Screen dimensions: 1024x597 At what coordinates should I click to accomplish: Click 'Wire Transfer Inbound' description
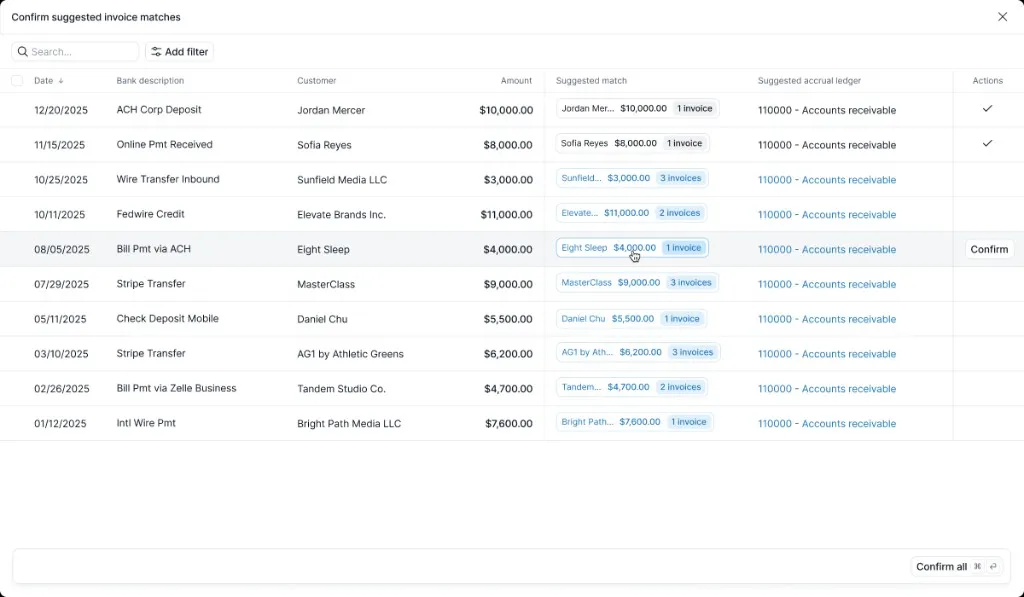pyautogui.click(x=168, y=179)
